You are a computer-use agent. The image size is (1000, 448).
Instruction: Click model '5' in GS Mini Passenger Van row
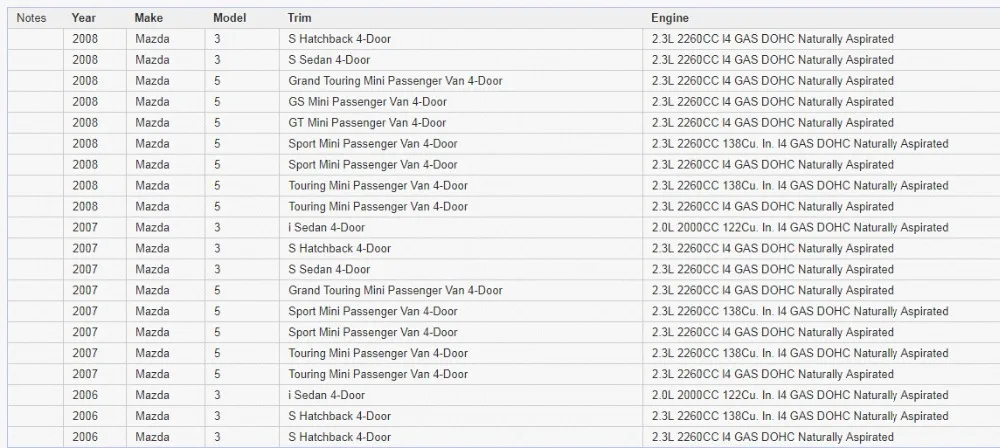tap(242, 102)
